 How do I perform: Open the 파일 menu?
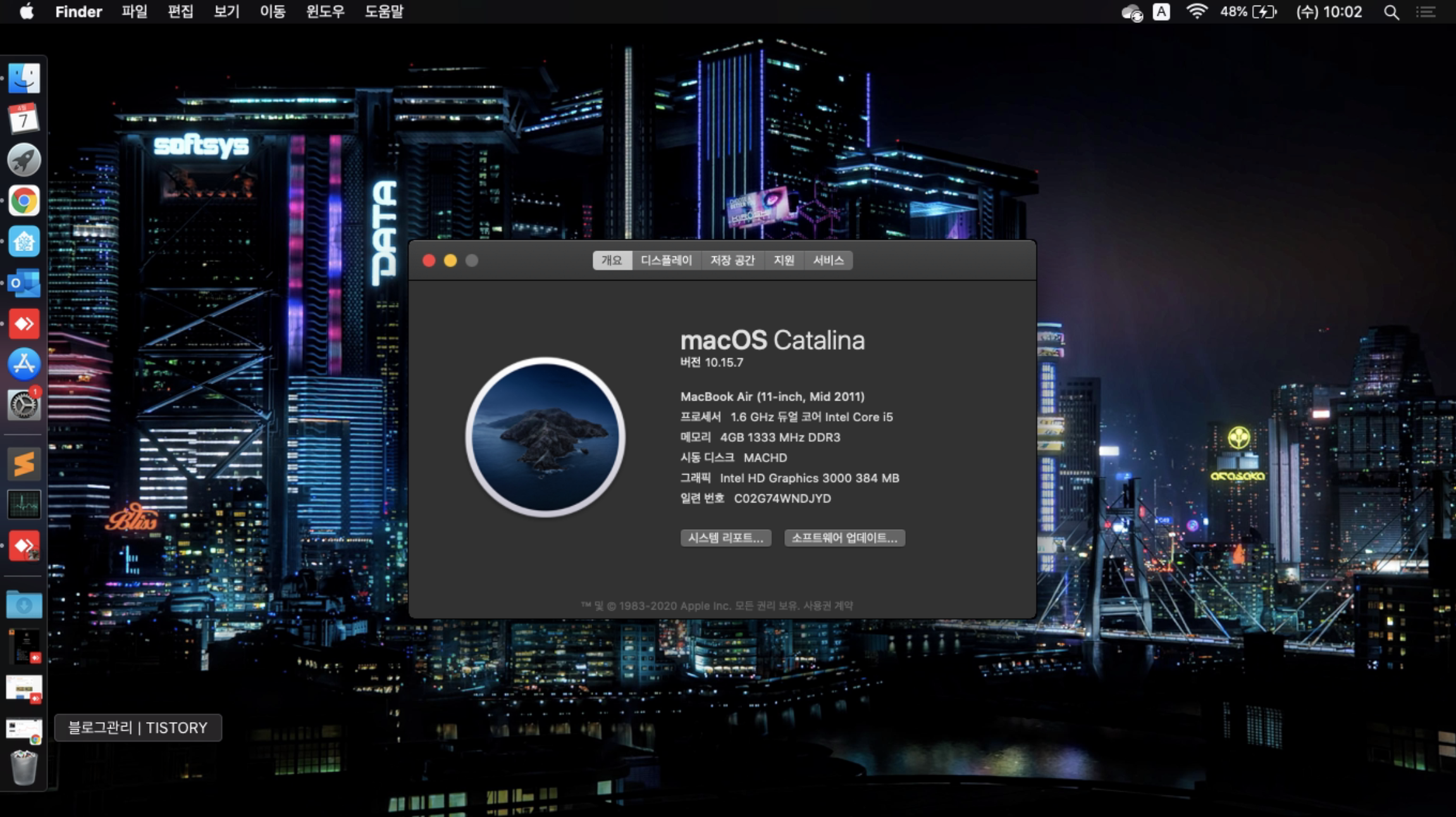click(134, 11)
